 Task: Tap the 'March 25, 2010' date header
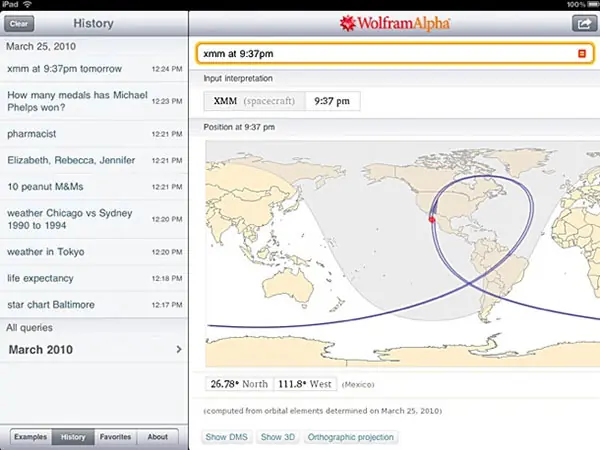click(41, 46)
